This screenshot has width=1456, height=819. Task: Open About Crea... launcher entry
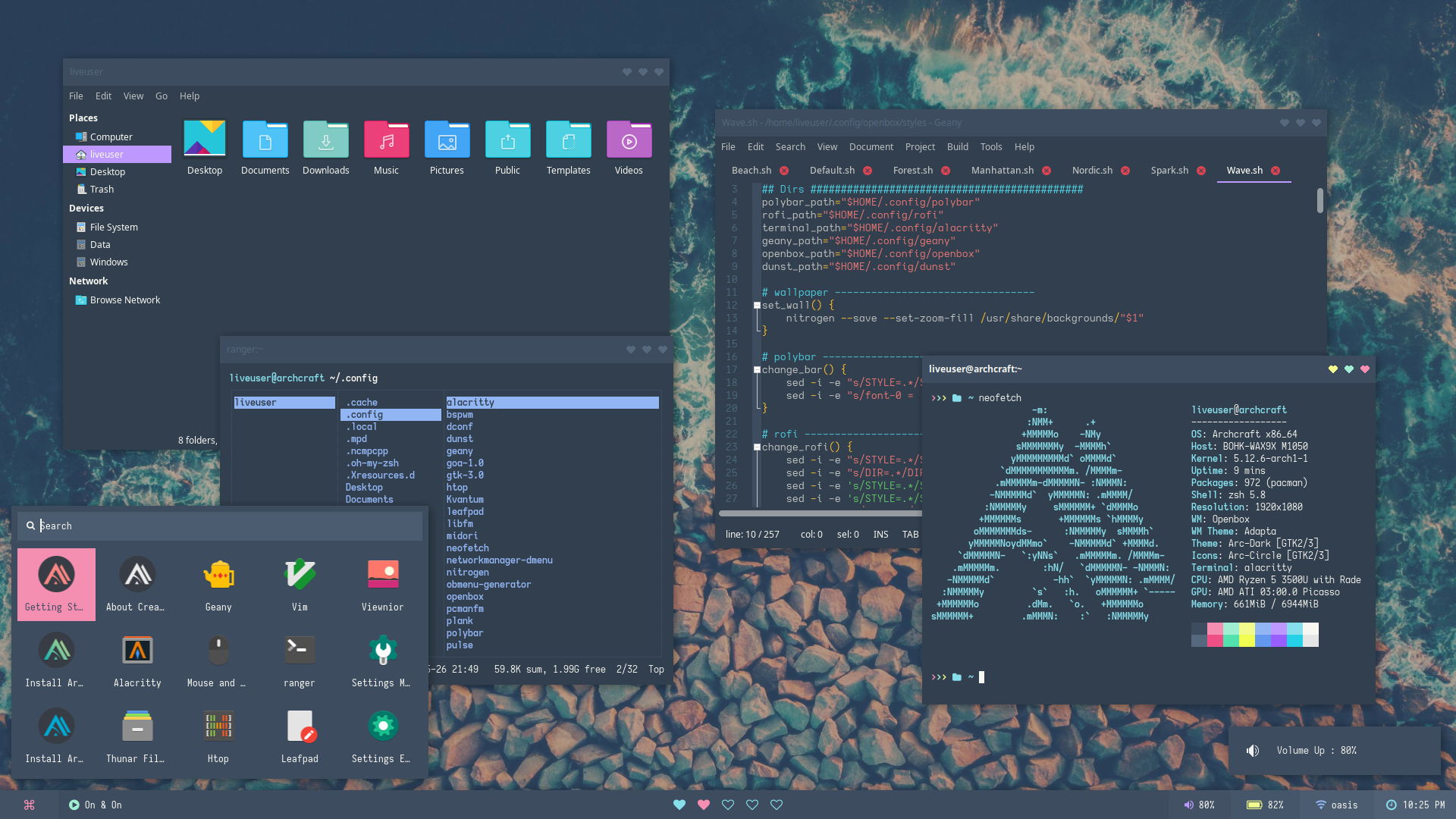click(137, 585)
